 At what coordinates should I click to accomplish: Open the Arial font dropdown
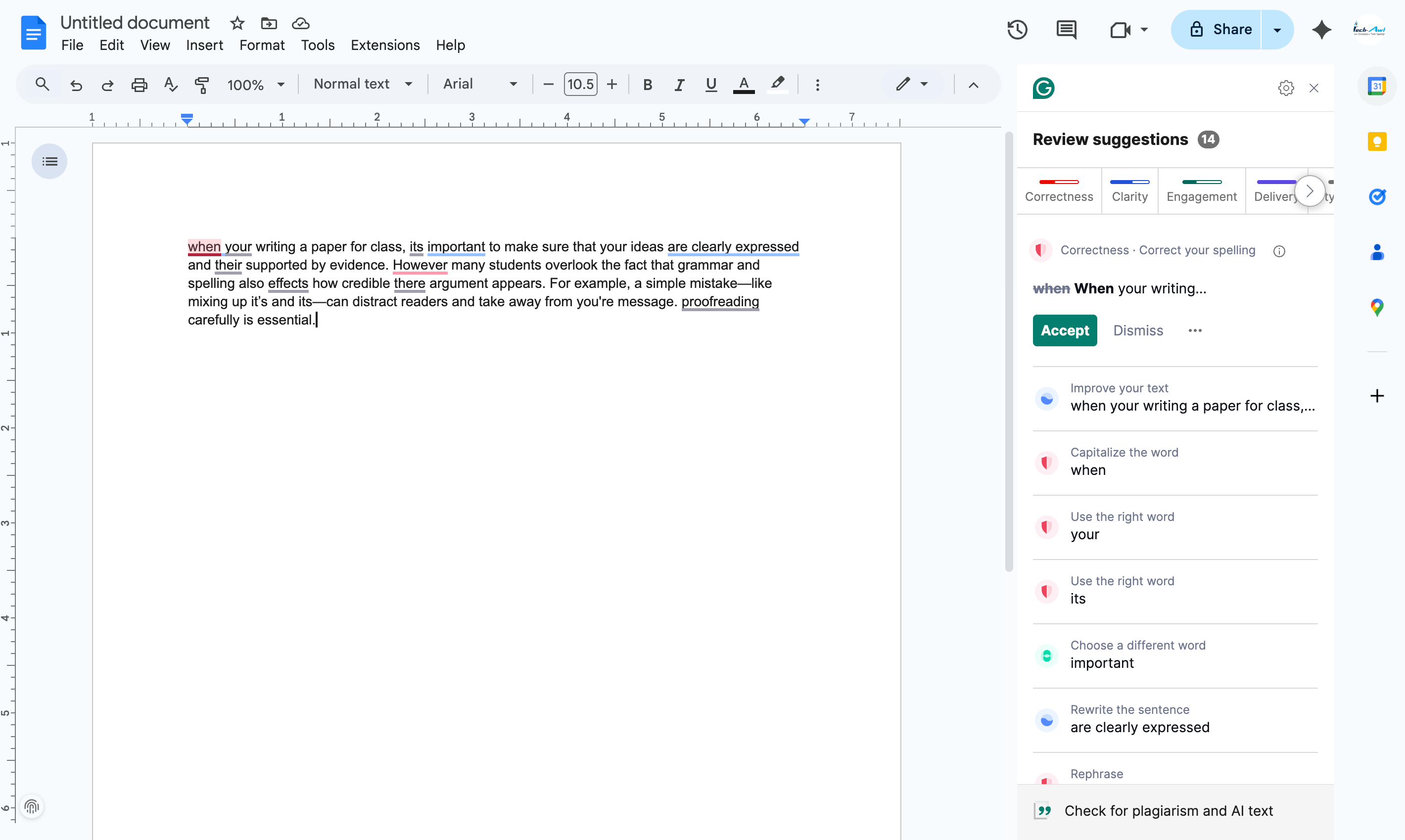(x=480, y=84)
